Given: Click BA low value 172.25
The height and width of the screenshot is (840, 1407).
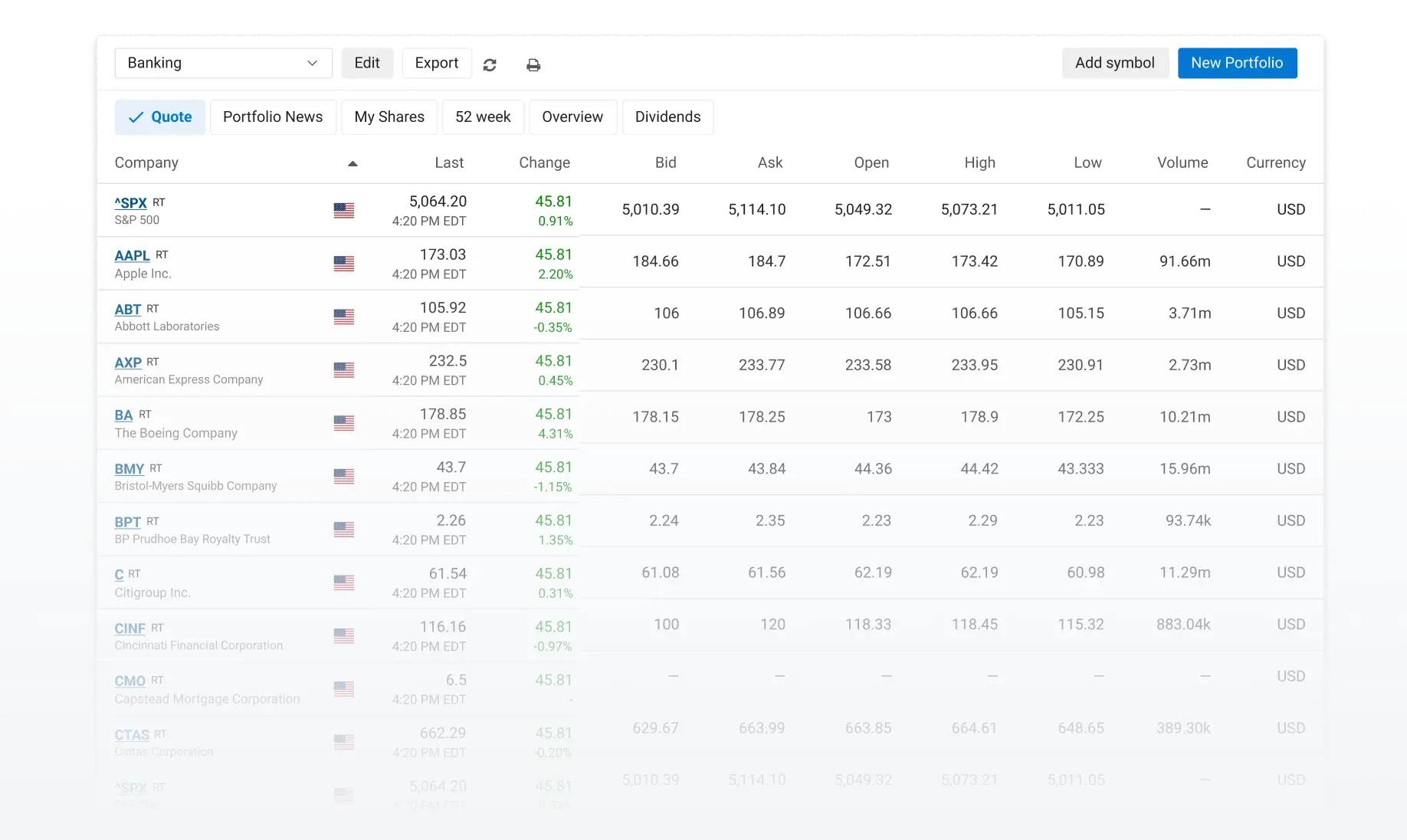Looking at the screenshot, I should pyautogui.click(x=1081, y=417).
